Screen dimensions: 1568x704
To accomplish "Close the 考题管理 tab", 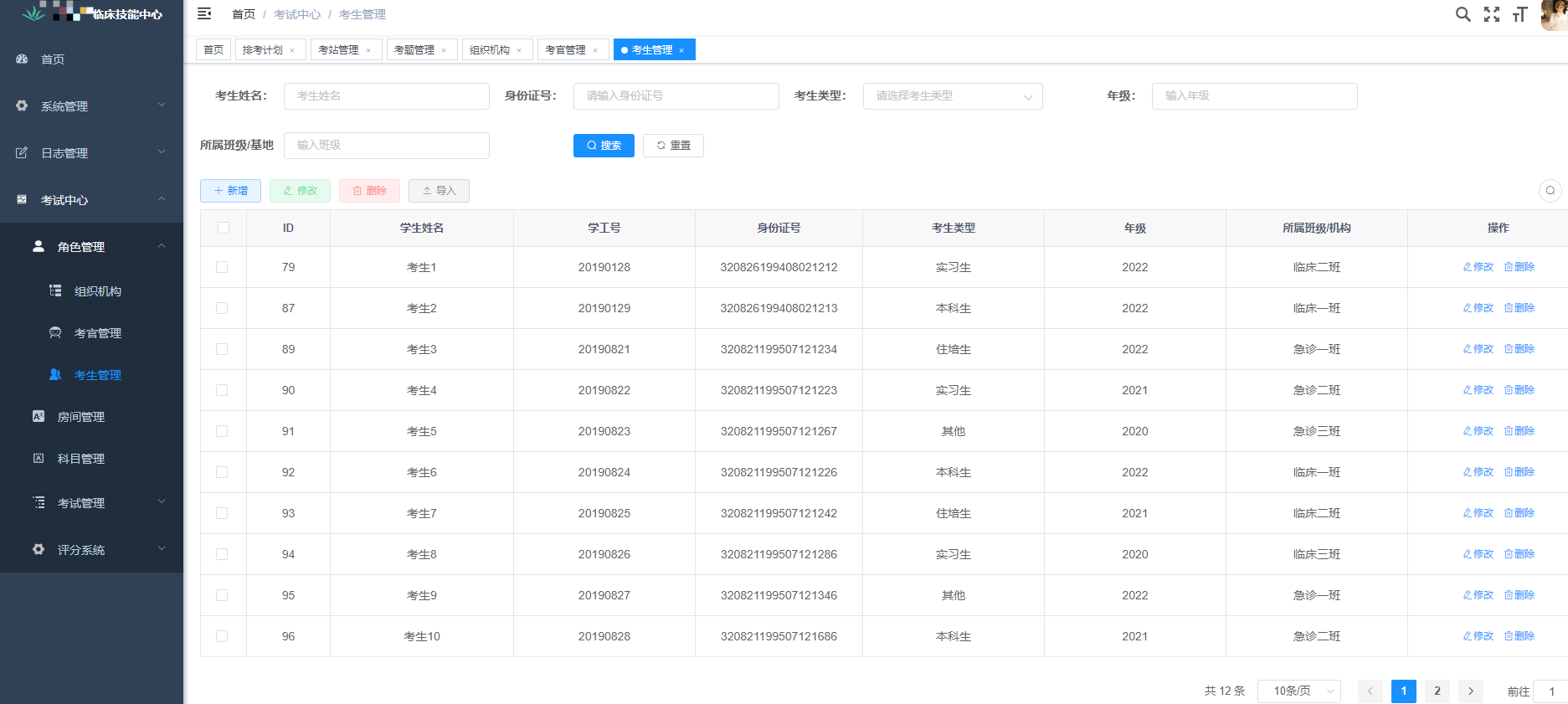I will click(x=444, y=50).
